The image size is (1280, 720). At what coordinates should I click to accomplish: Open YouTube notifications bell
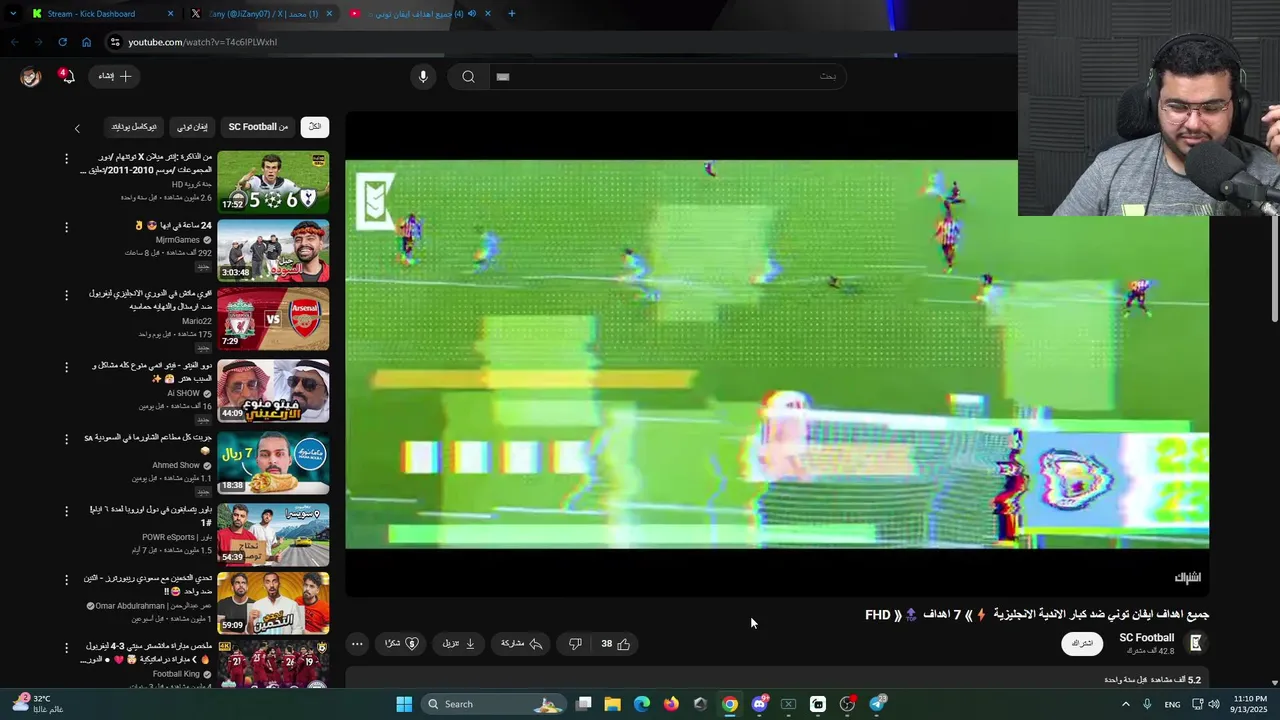(x=67, y=76)
